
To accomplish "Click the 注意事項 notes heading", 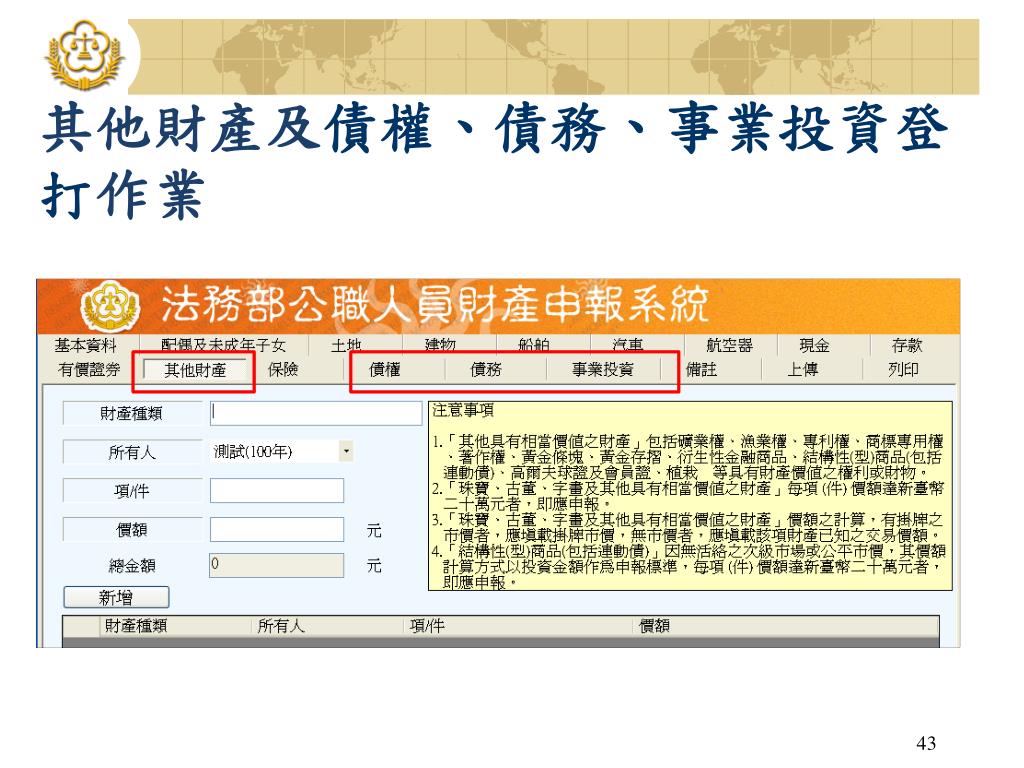I will (x=463, y=410).
